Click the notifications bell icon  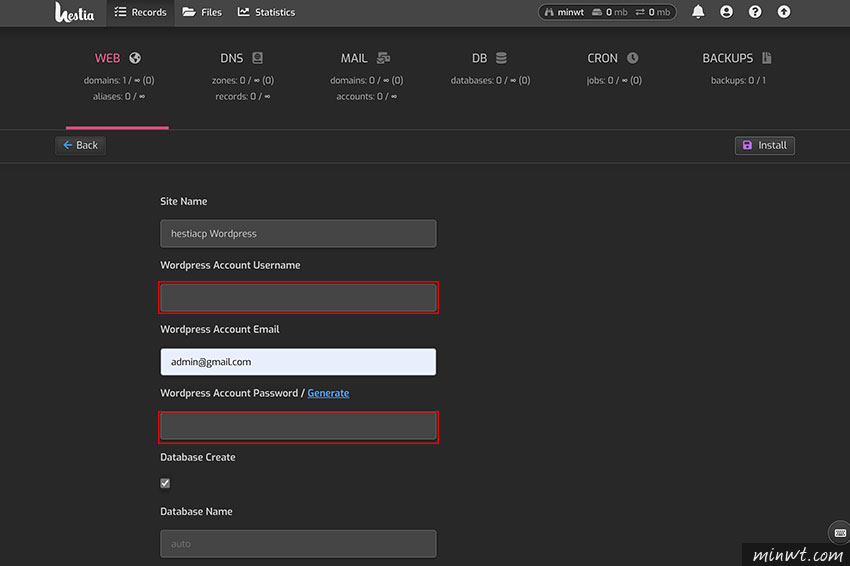(x=698, y=12)
